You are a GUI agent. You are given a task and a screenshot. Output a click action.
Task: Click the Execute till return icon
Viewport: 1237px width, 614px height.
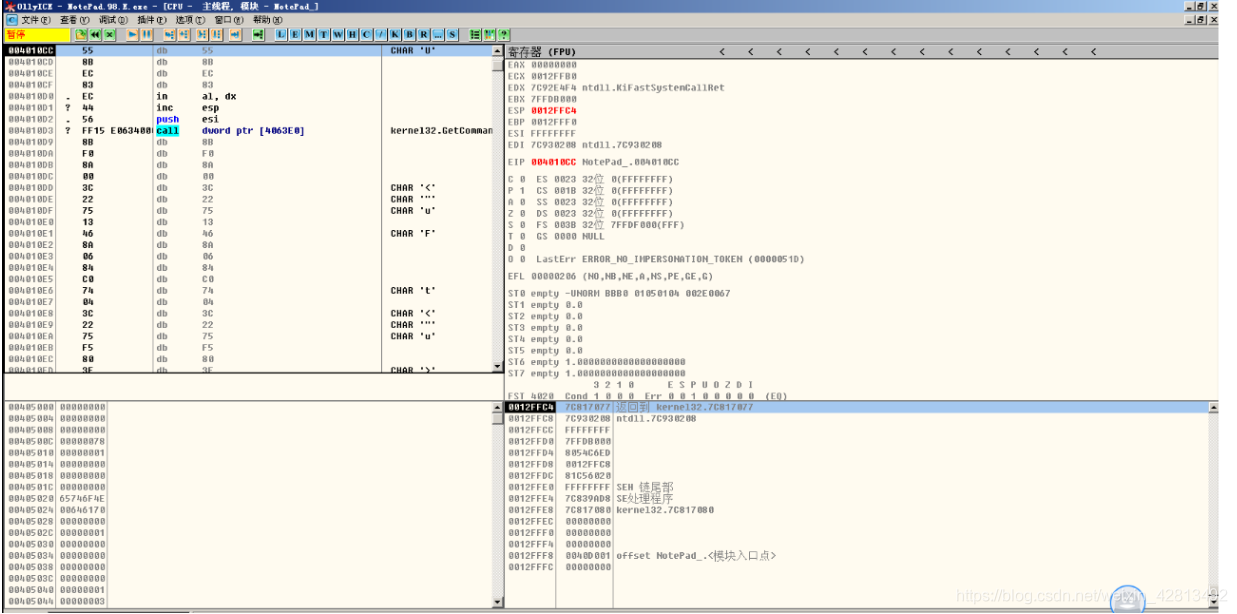pos(235,34)
